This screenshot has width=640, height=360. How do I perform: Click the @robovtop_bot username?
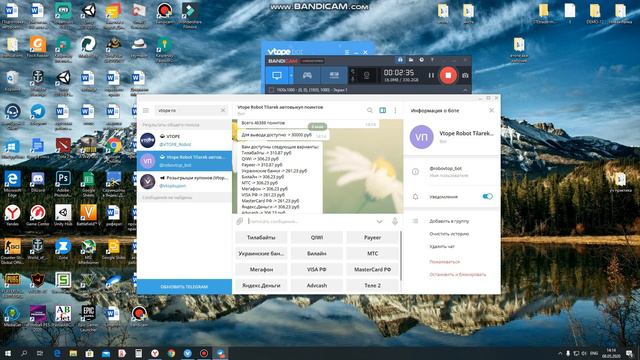[445, 168]
